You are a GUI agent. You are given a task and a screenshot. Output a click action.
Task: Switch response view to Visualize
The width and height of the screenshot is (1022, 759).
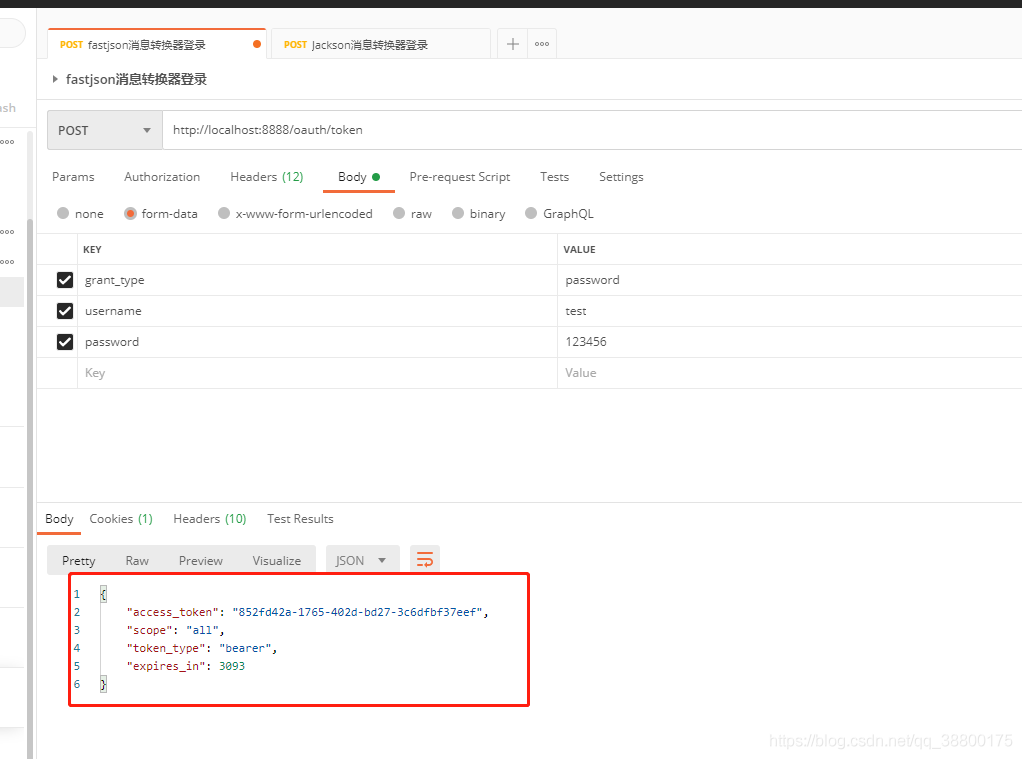click(276, 561)
